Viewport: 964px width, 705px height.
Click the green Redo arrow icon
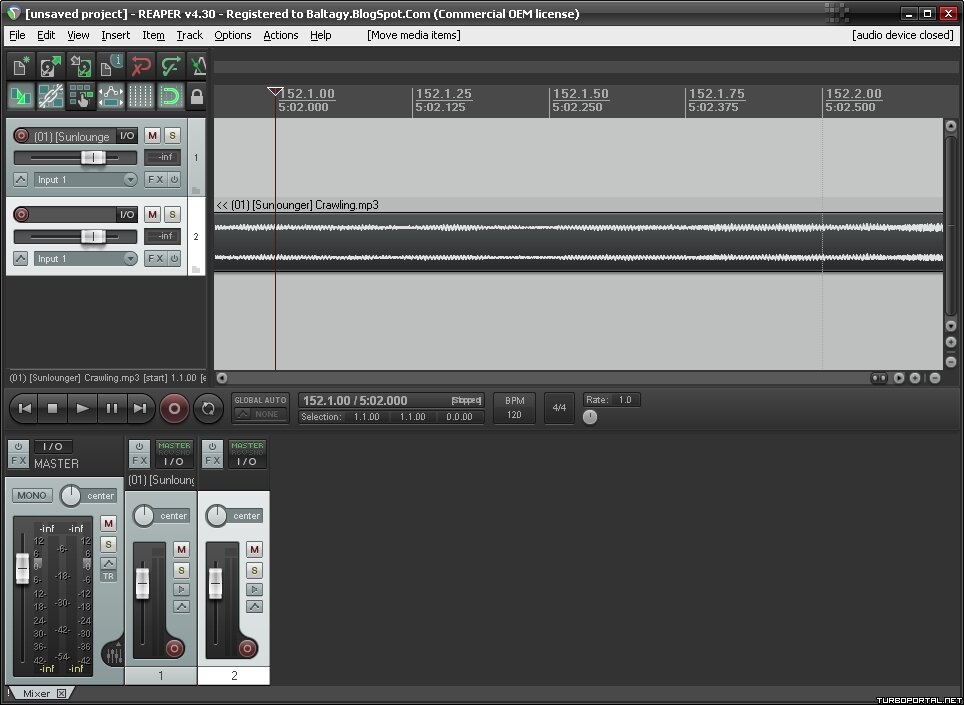click(x=170, y=66)
